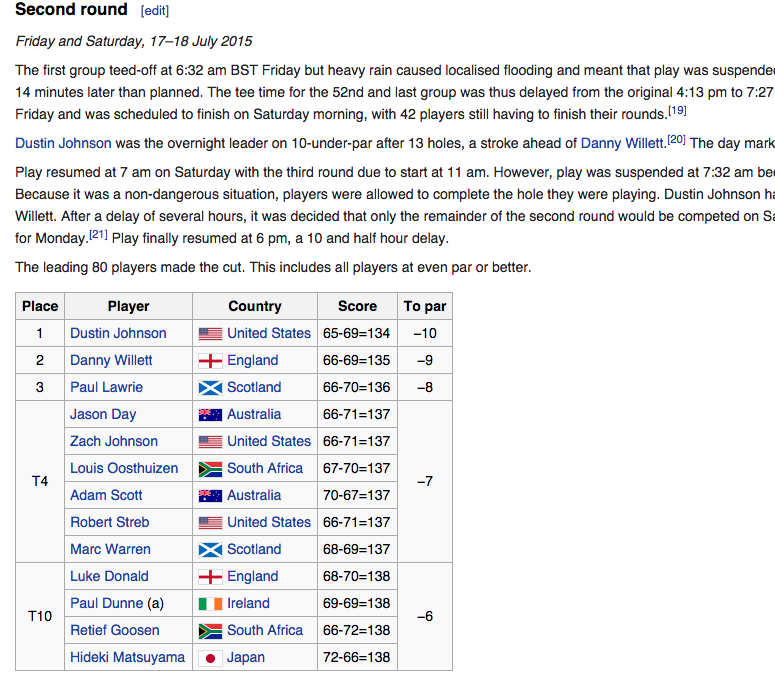Open Retief Goosen's player link
775x686 pixels.
point(116,630)
